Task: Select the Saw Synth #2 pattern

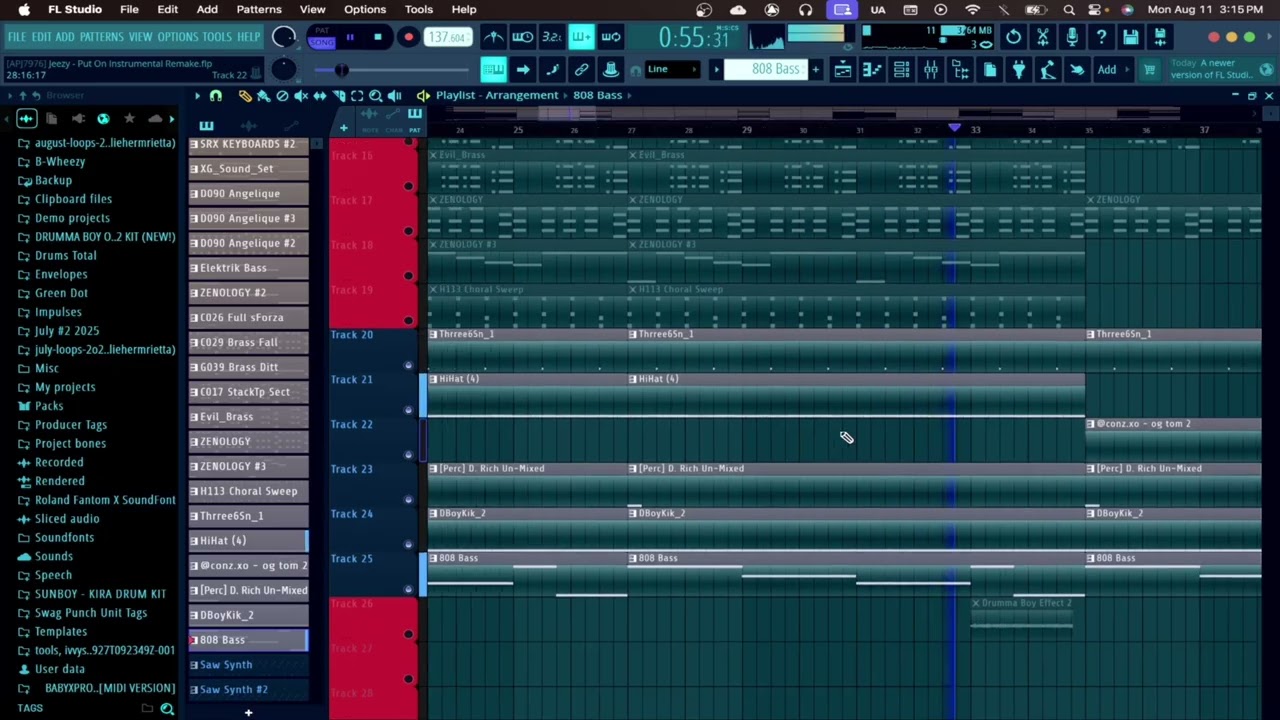Action: (x=248, y=689)
